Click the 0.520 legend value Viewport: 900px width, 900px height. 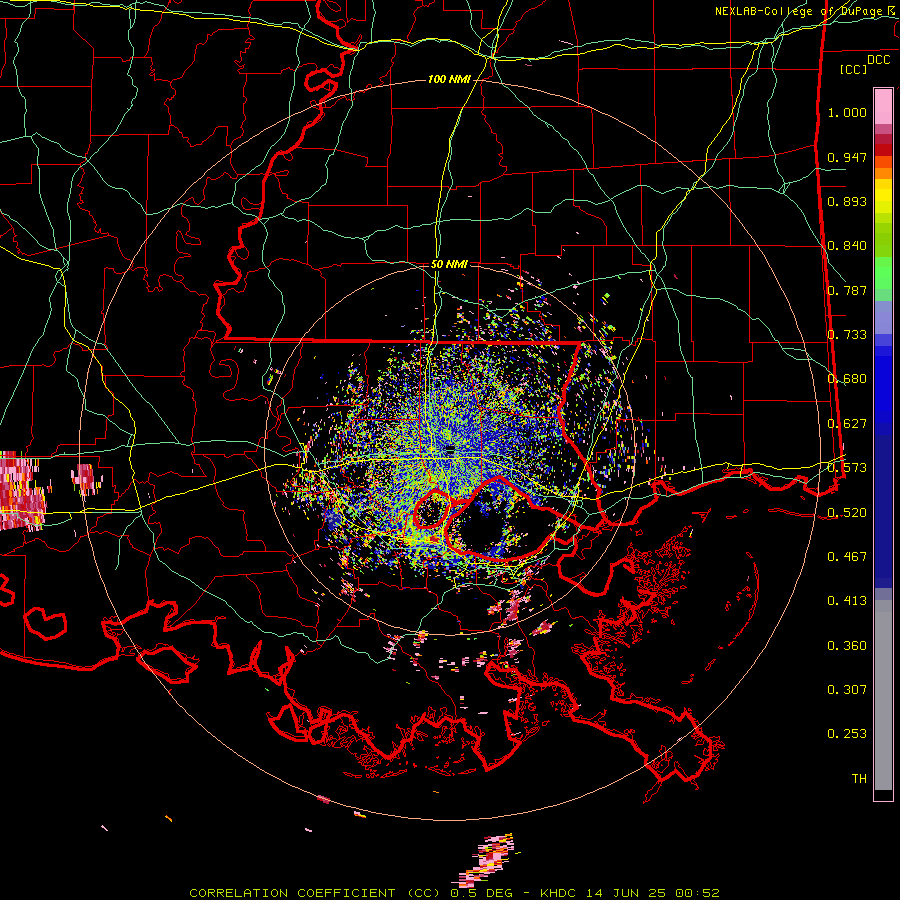point(847,513)
